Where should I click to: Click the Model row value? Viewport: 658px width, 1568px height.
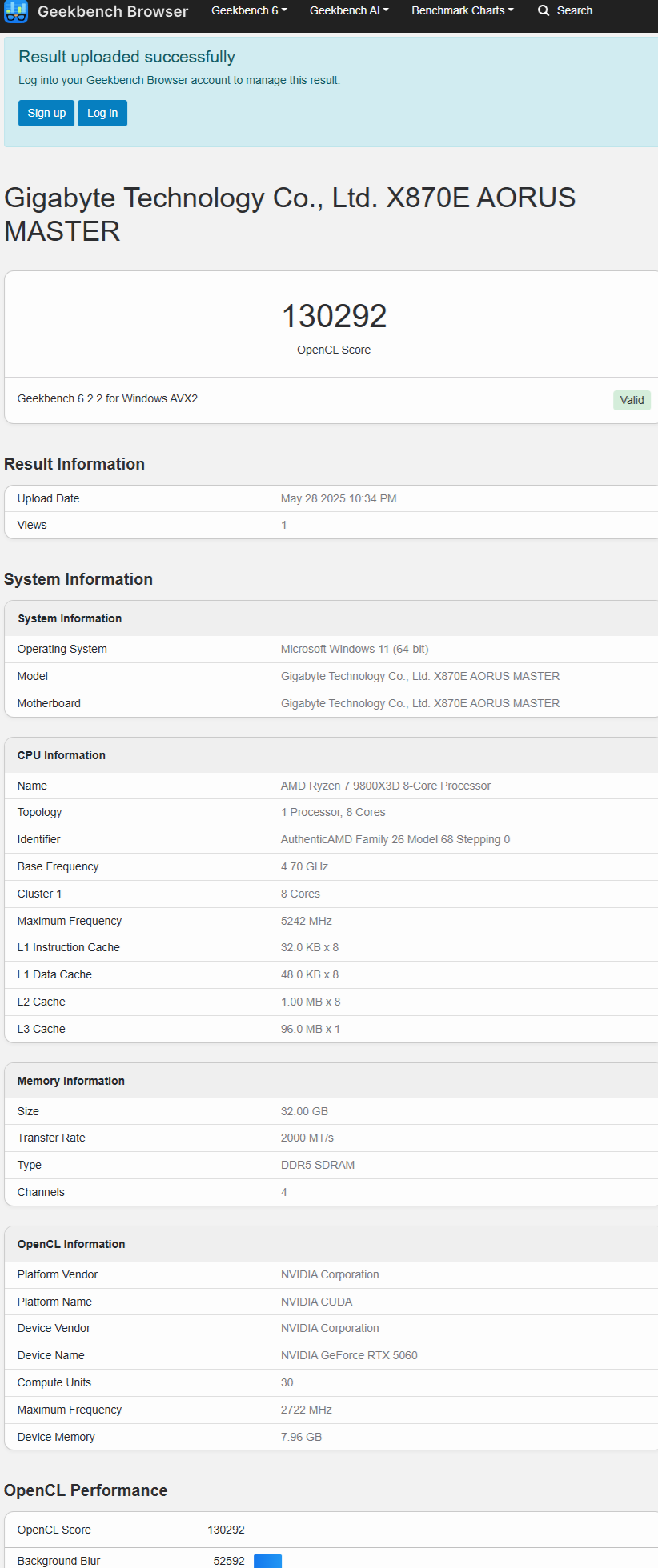[x=420, y=676]
